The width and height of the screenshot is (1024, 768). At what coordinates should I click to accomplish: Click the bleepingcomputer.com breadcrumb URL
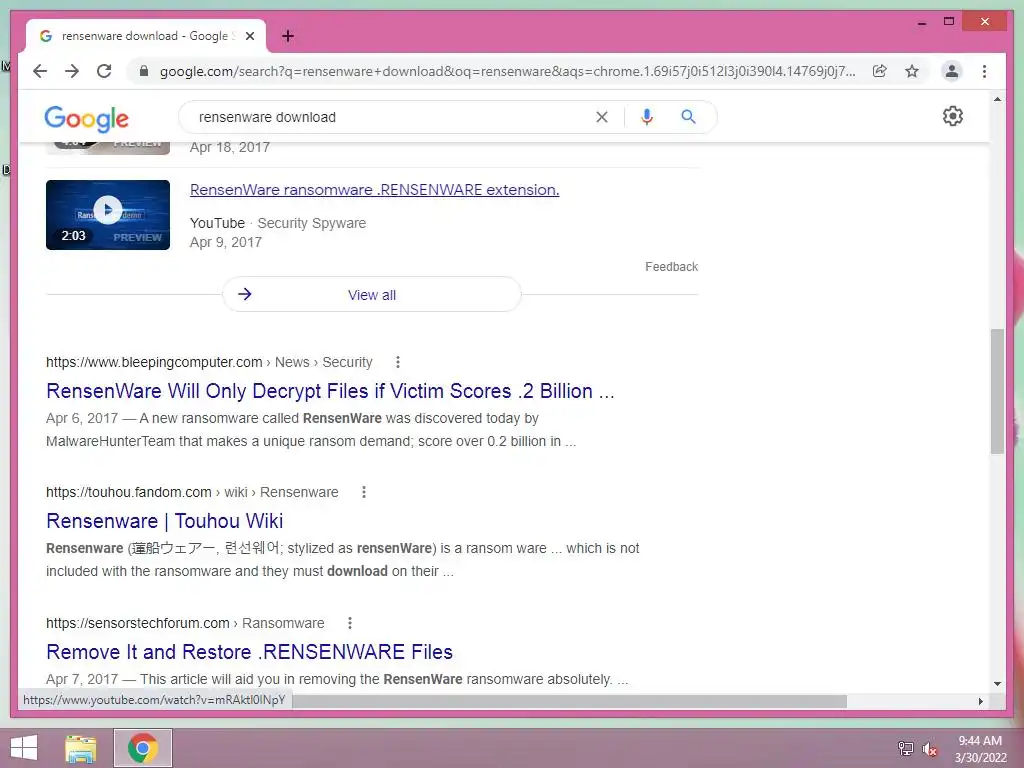(x=209, y=362)
